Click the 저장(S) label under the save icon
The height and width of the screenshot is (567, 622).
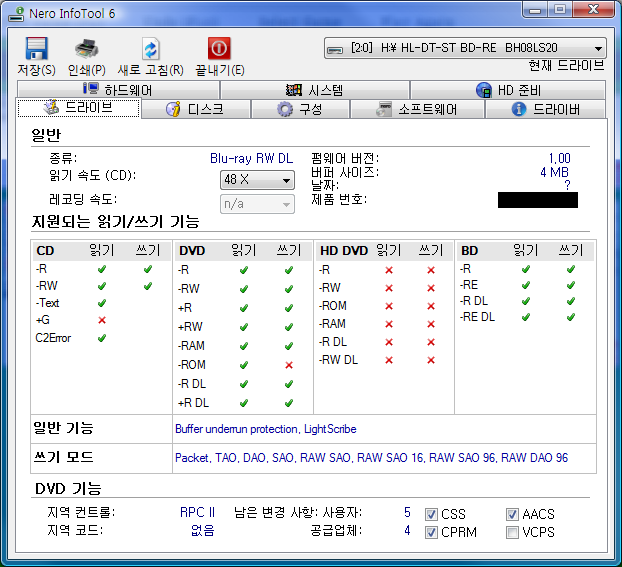(x=36, y=70)
